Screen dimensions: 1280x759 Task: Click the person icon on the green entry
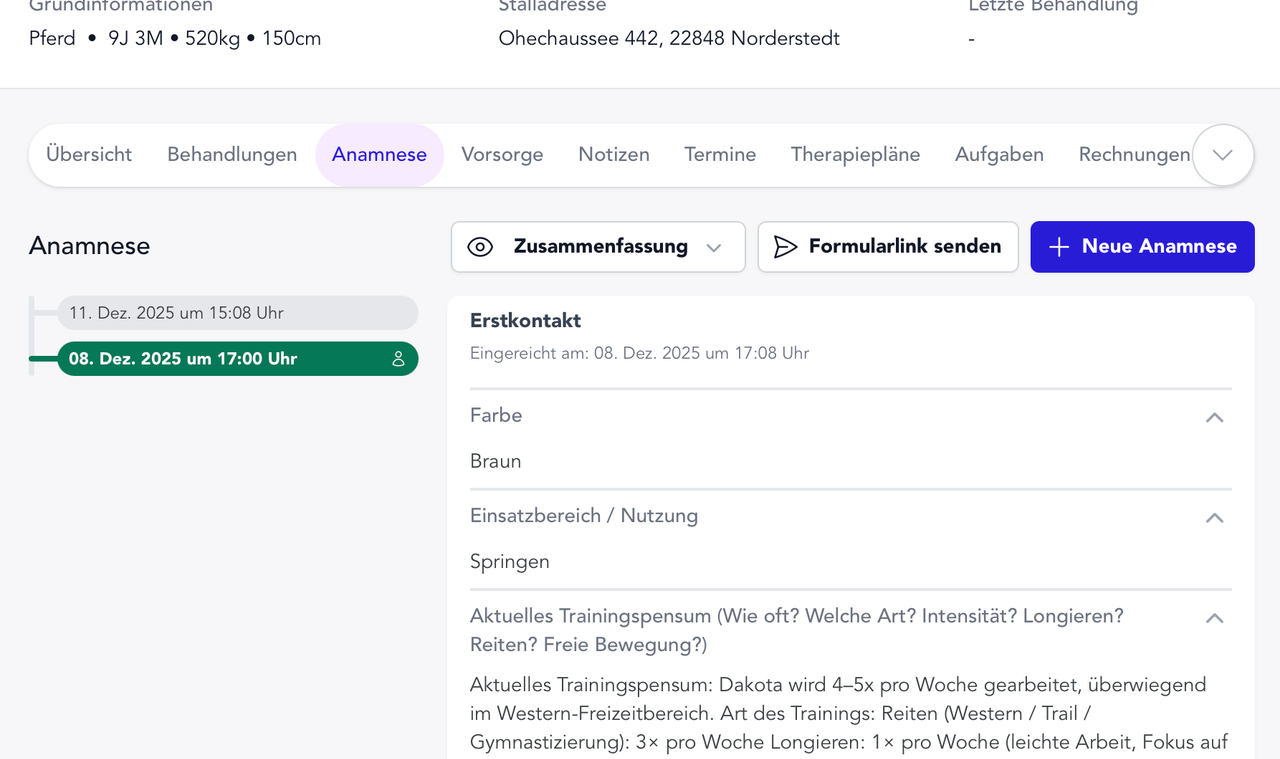tap(398, 359)
